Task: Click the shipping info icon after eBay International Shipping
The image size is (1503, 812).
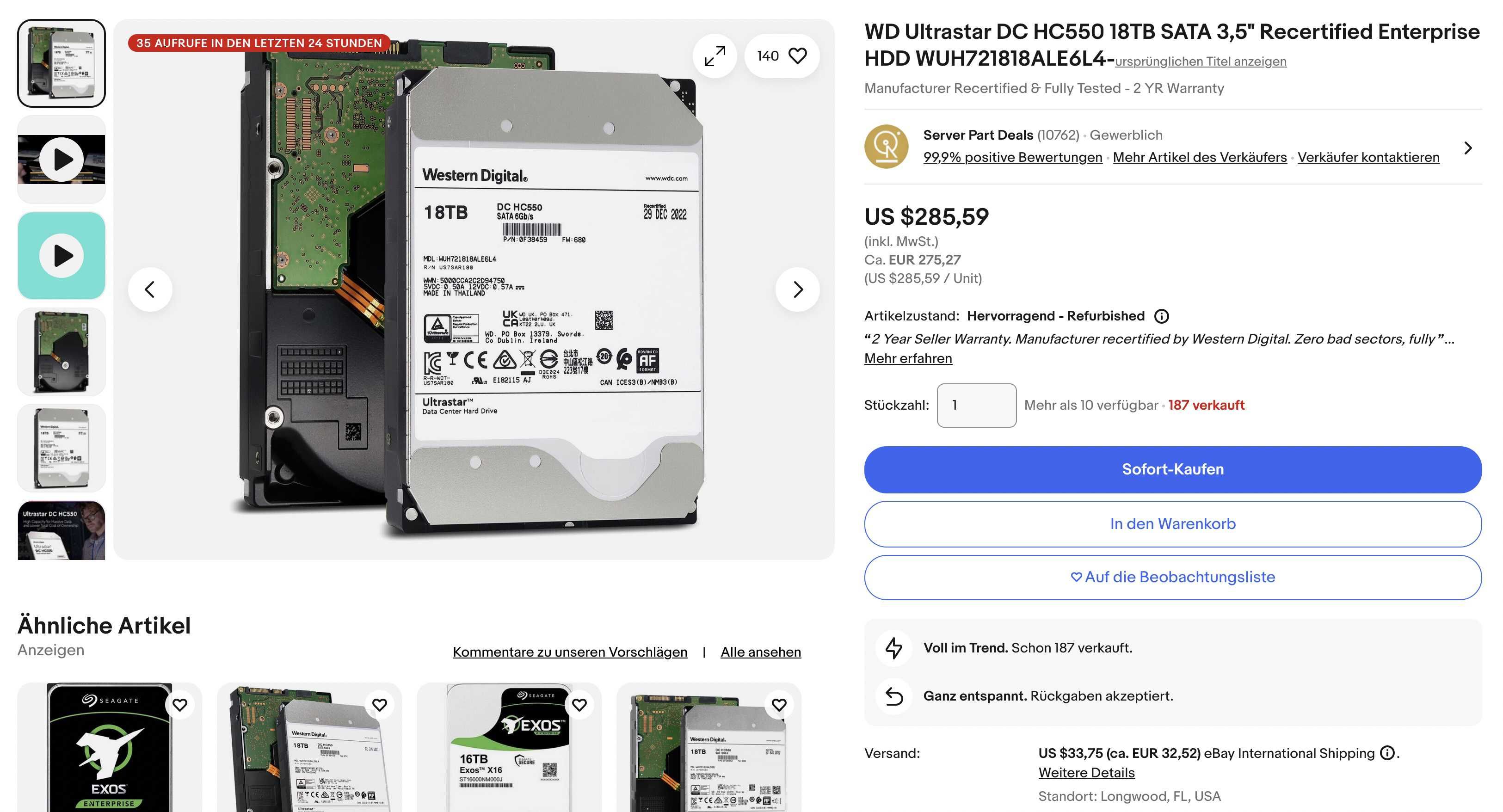Action: (1387, 753)
